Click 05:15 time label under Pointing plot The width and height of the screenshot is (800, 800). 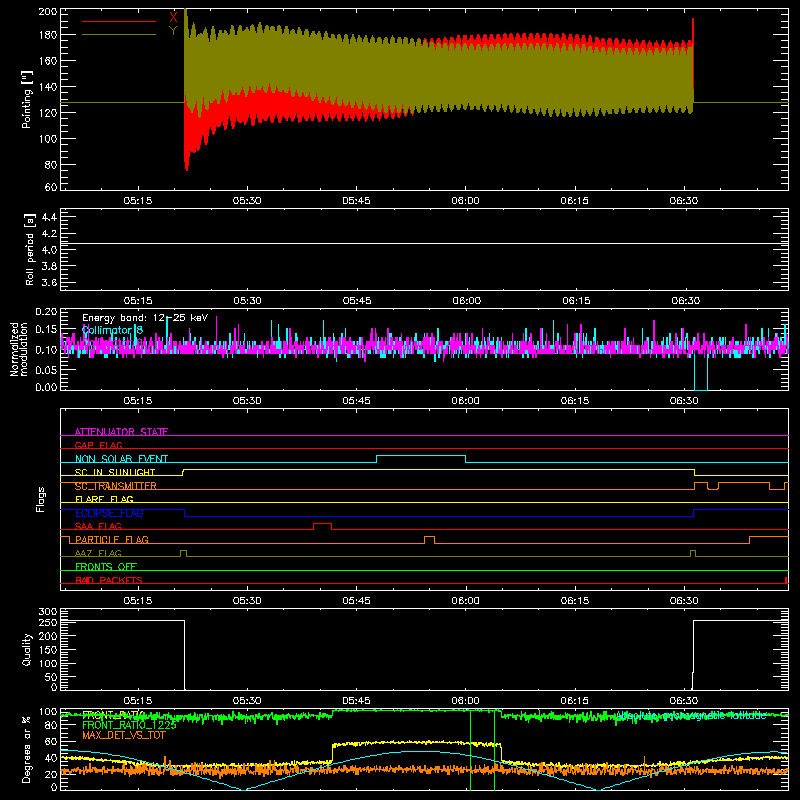(138, 201)
